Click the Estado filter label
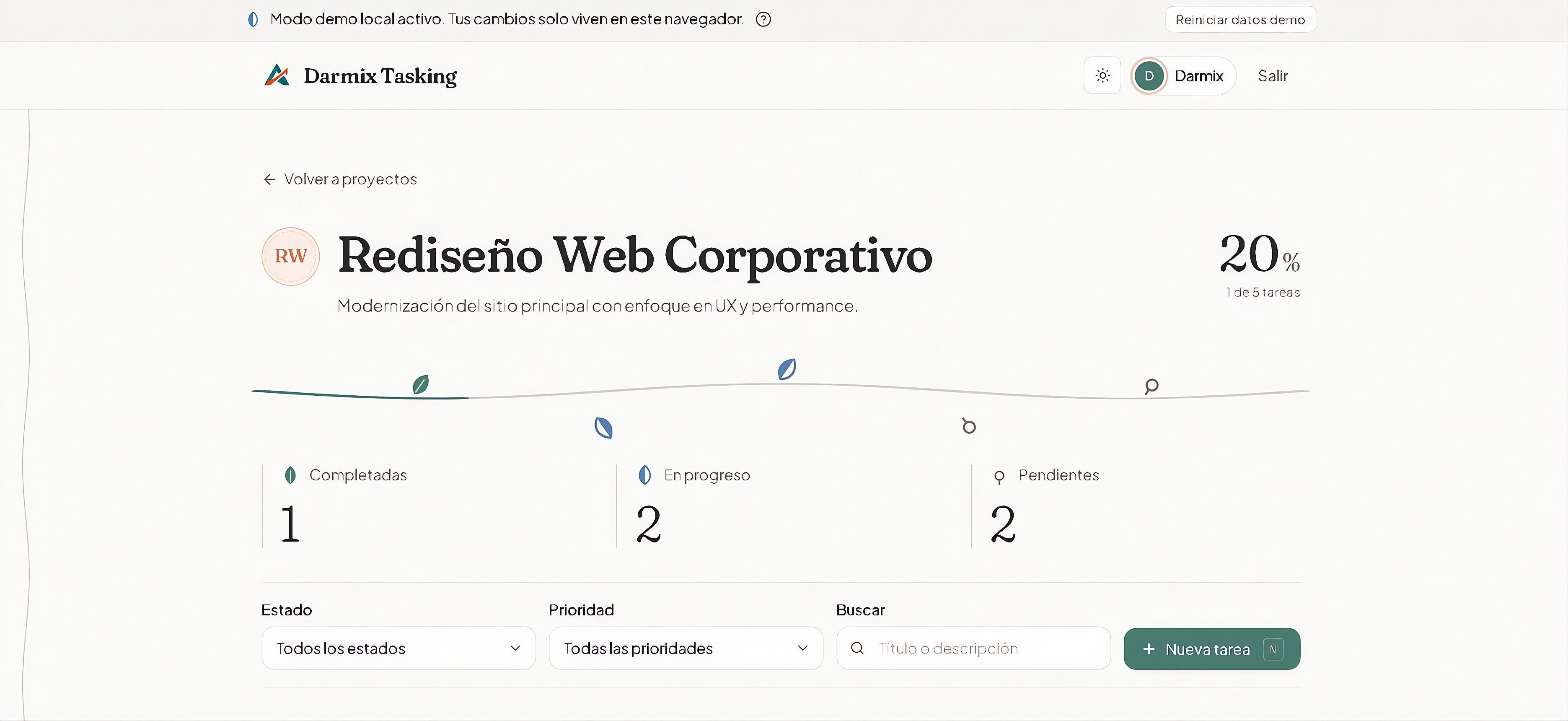 point(287,610)
